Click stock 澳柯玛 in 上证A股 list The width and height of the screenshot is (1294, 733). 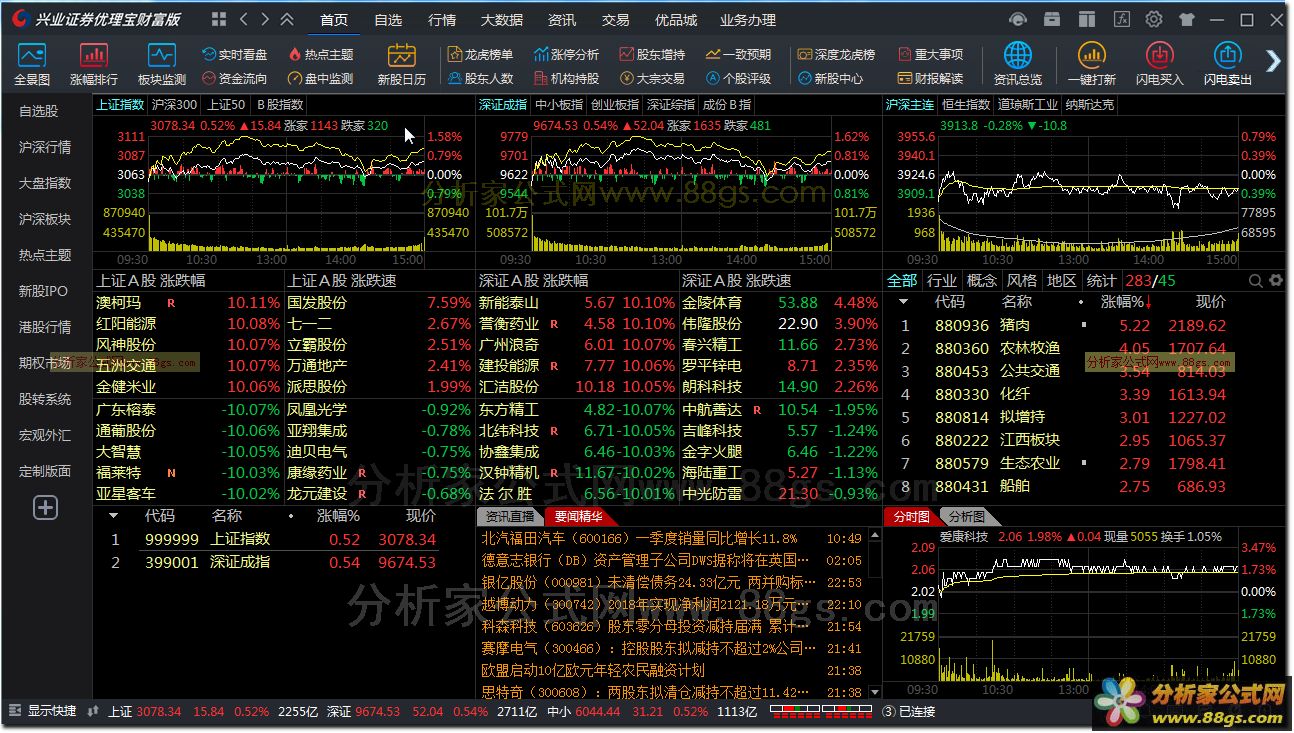click(x=119, y=302)
